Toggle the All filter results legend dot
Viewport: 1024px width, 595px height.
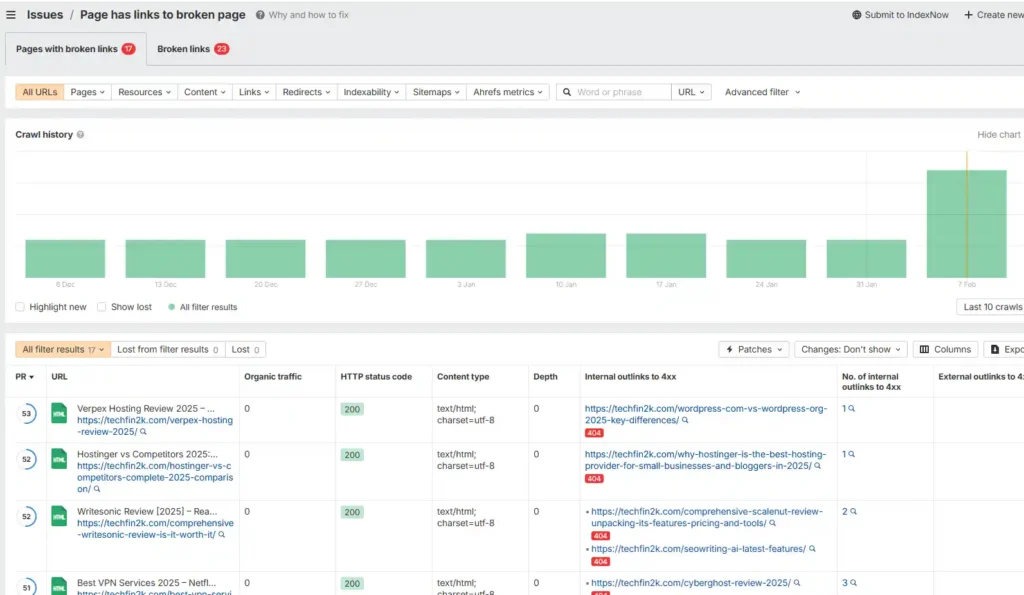(x=171, y=307)
